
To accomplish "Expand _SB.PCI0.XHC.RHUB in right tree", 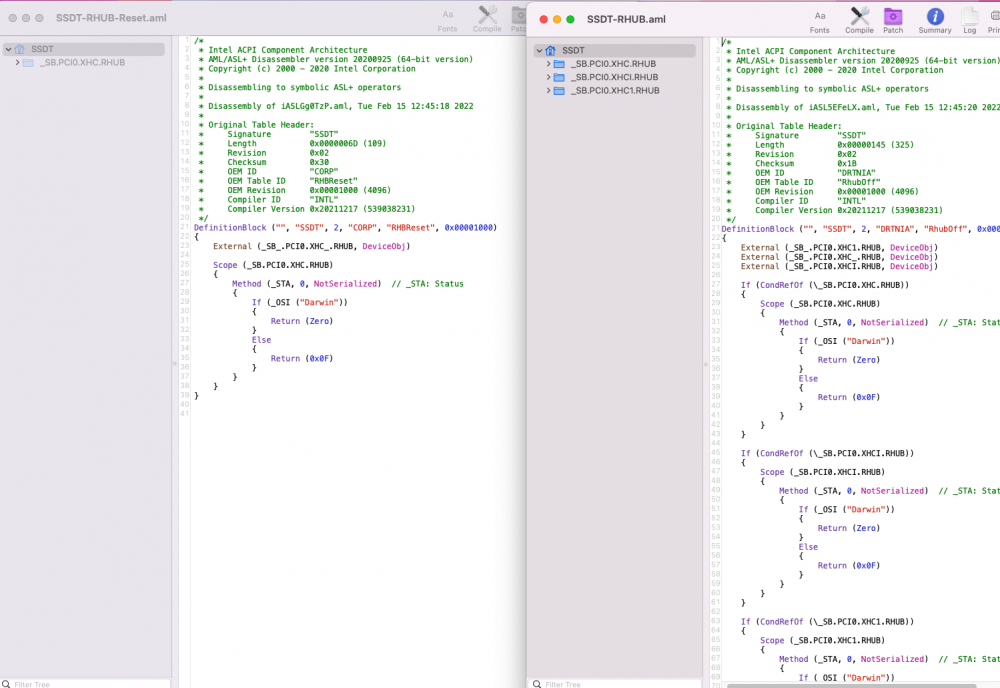I will 548,64.
